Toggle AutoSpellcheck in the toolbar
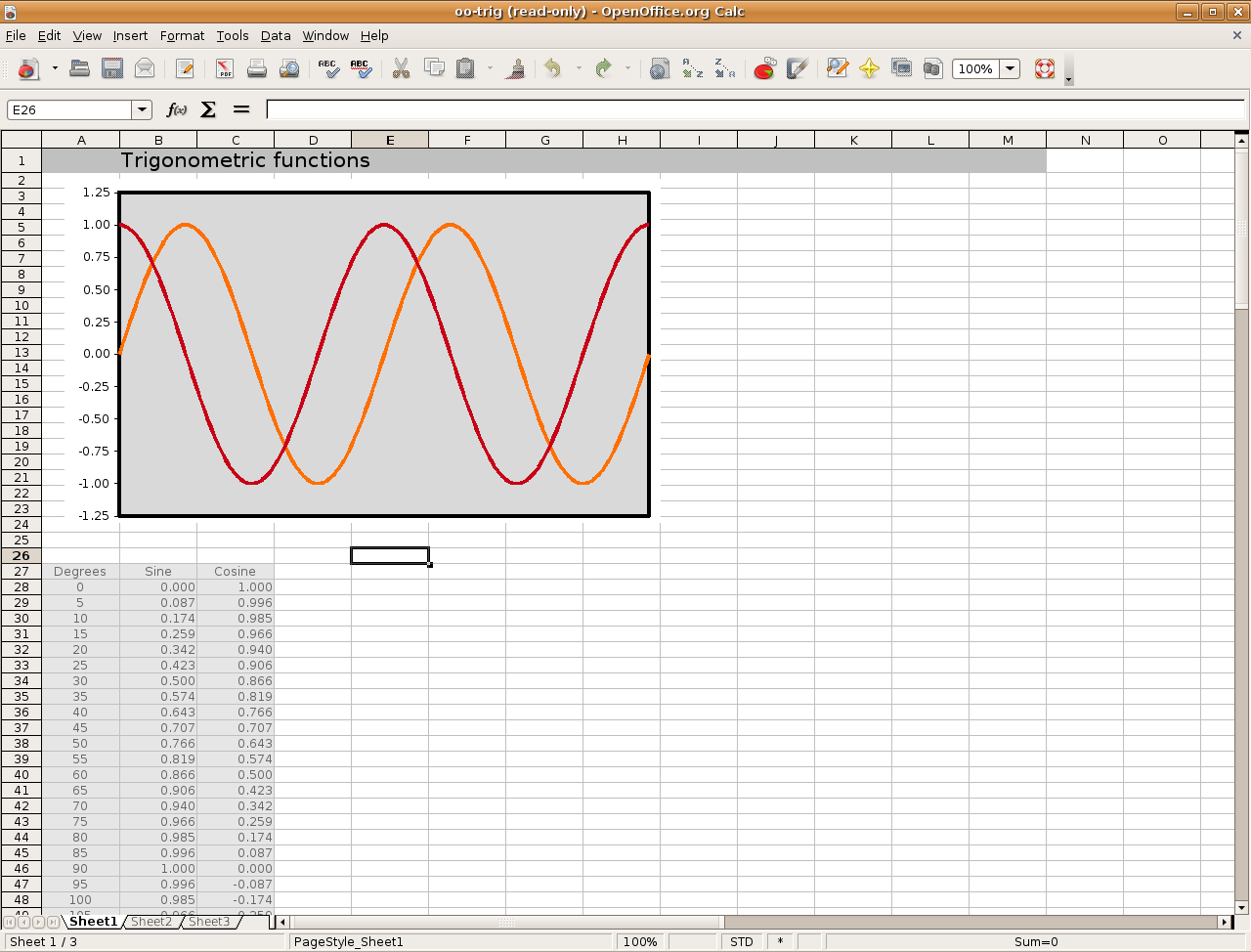Viewport: 1251px width, 952px height. [361, 68]
